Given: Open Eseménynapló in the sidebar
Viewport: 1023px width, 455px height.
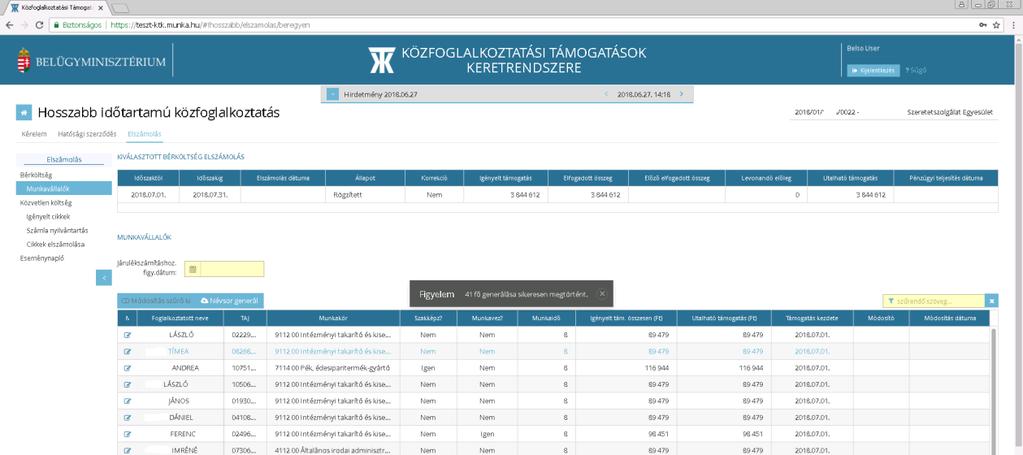Looking at the screenshot, I should pyautogui.click(x=42, y=258).
